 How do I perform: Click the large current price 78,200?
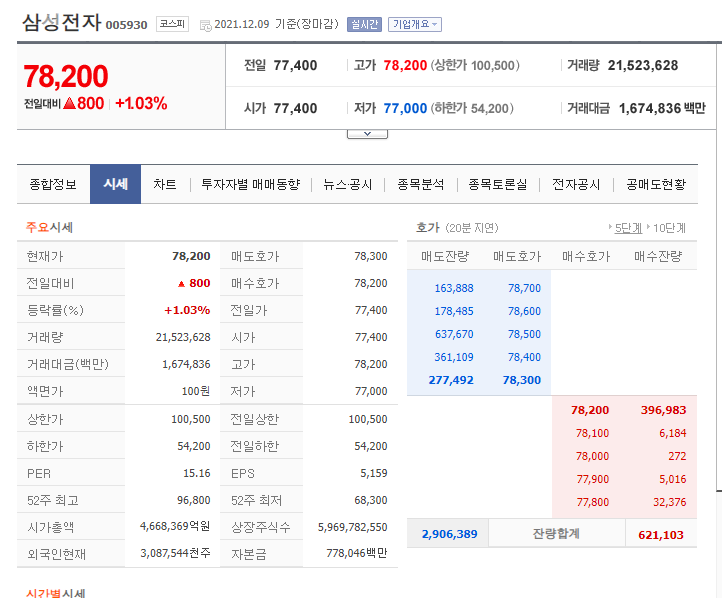point(66,76)
